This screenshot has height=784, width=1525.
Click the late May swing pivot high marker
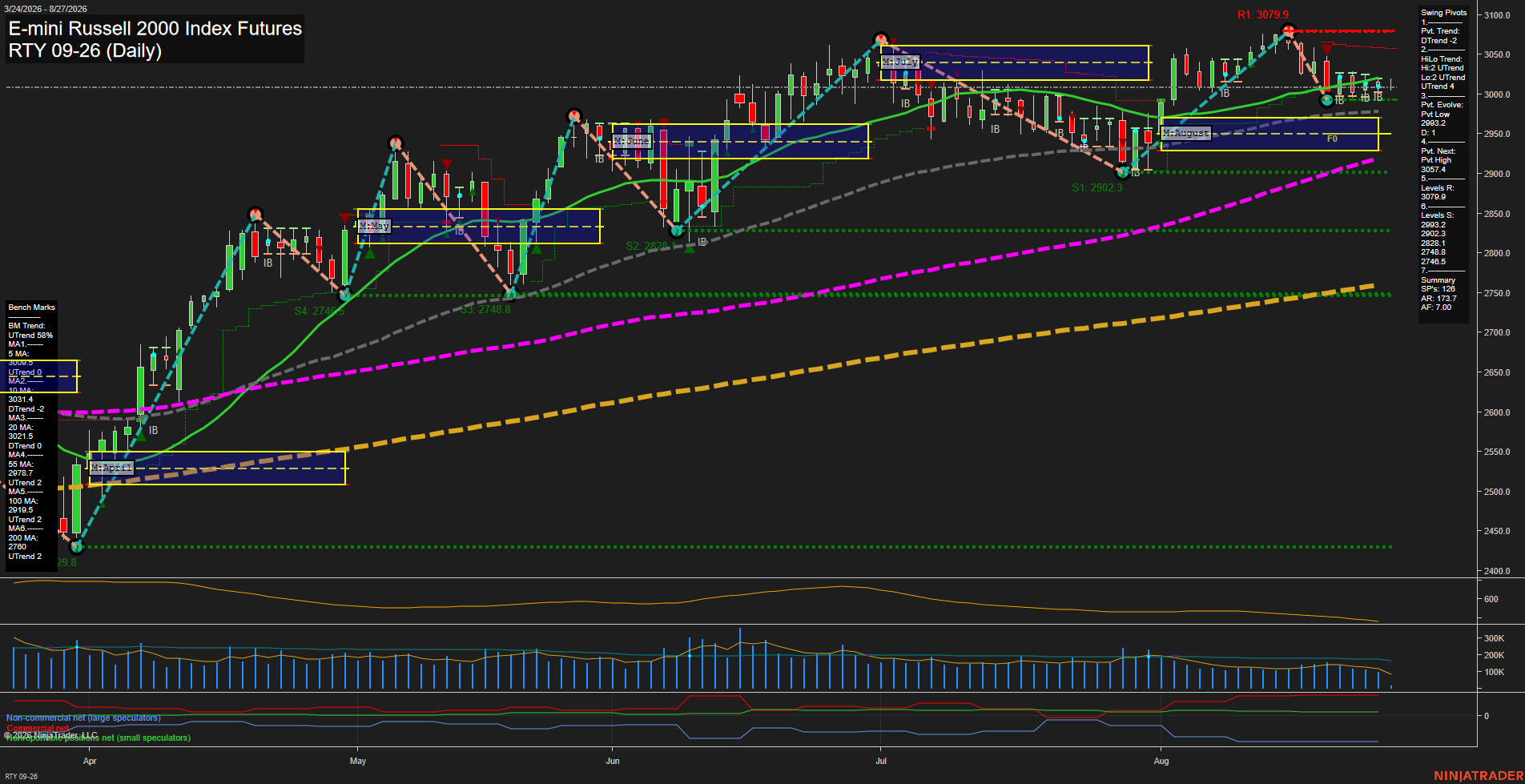click(x=573, y=115)
